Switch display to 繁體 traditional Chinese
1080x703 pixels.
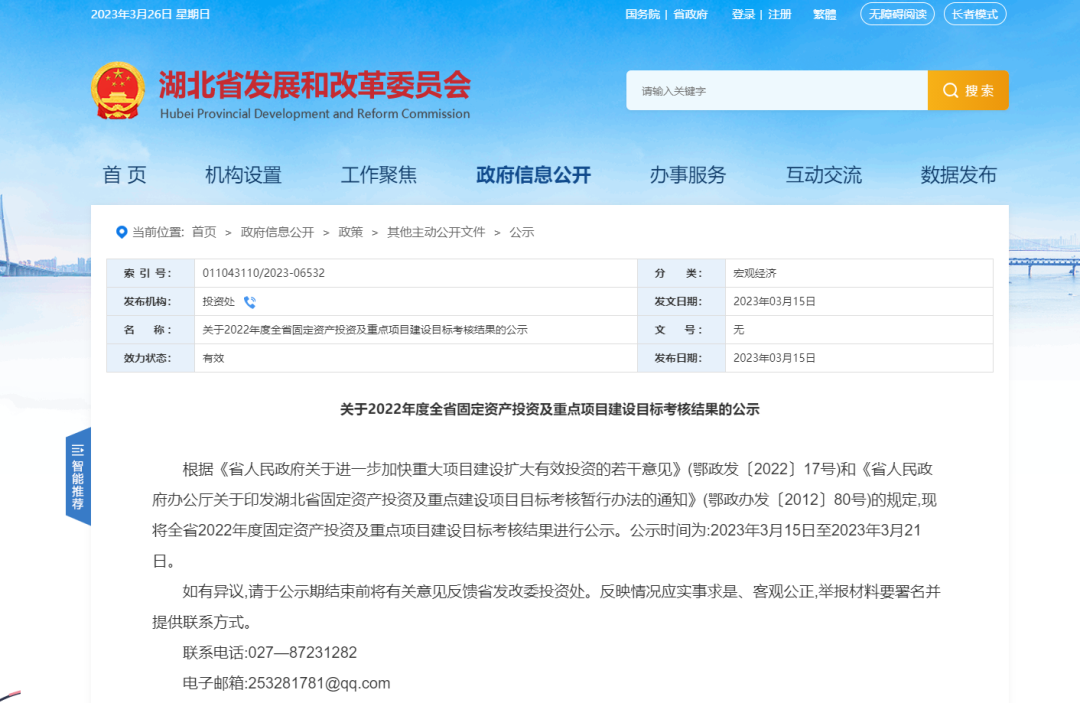824,14
